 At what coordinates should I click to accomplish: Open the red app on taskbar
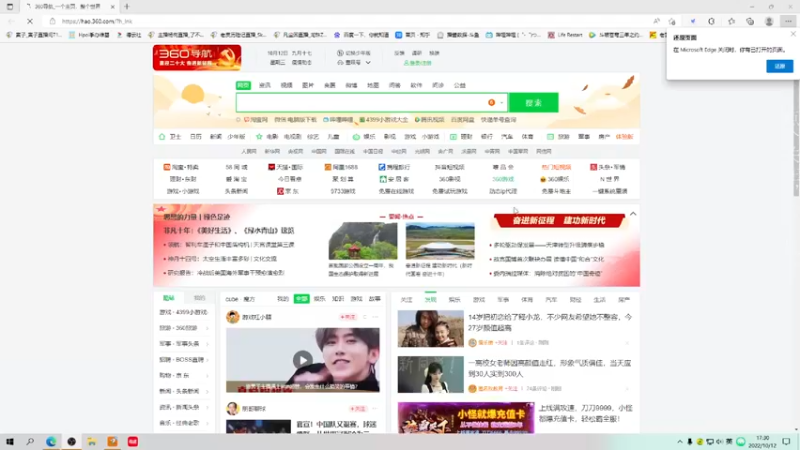click(133, 441)
